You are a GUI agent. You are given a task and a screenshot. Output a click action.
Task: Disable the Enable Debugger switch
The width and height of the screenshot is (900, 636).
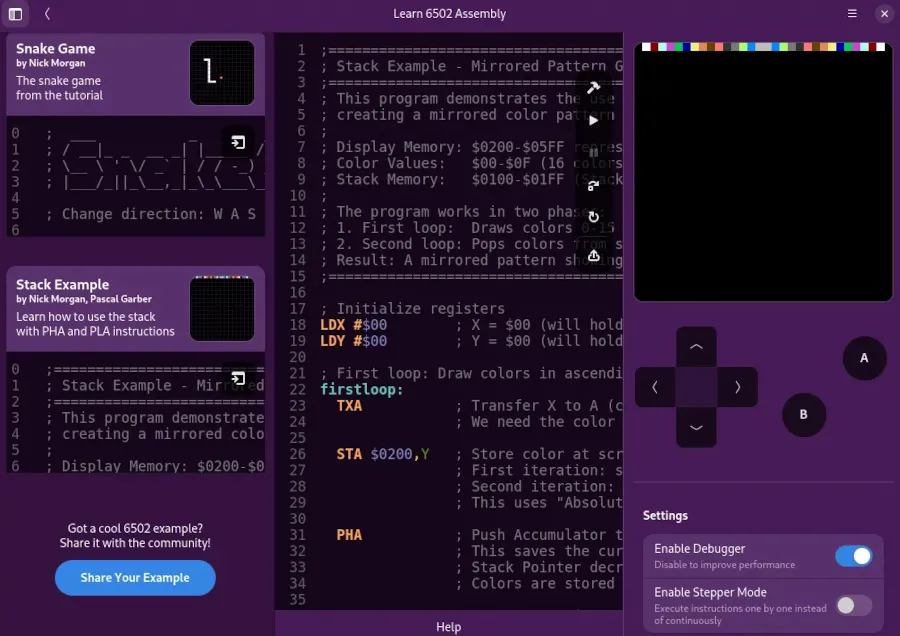pos(853,556)
